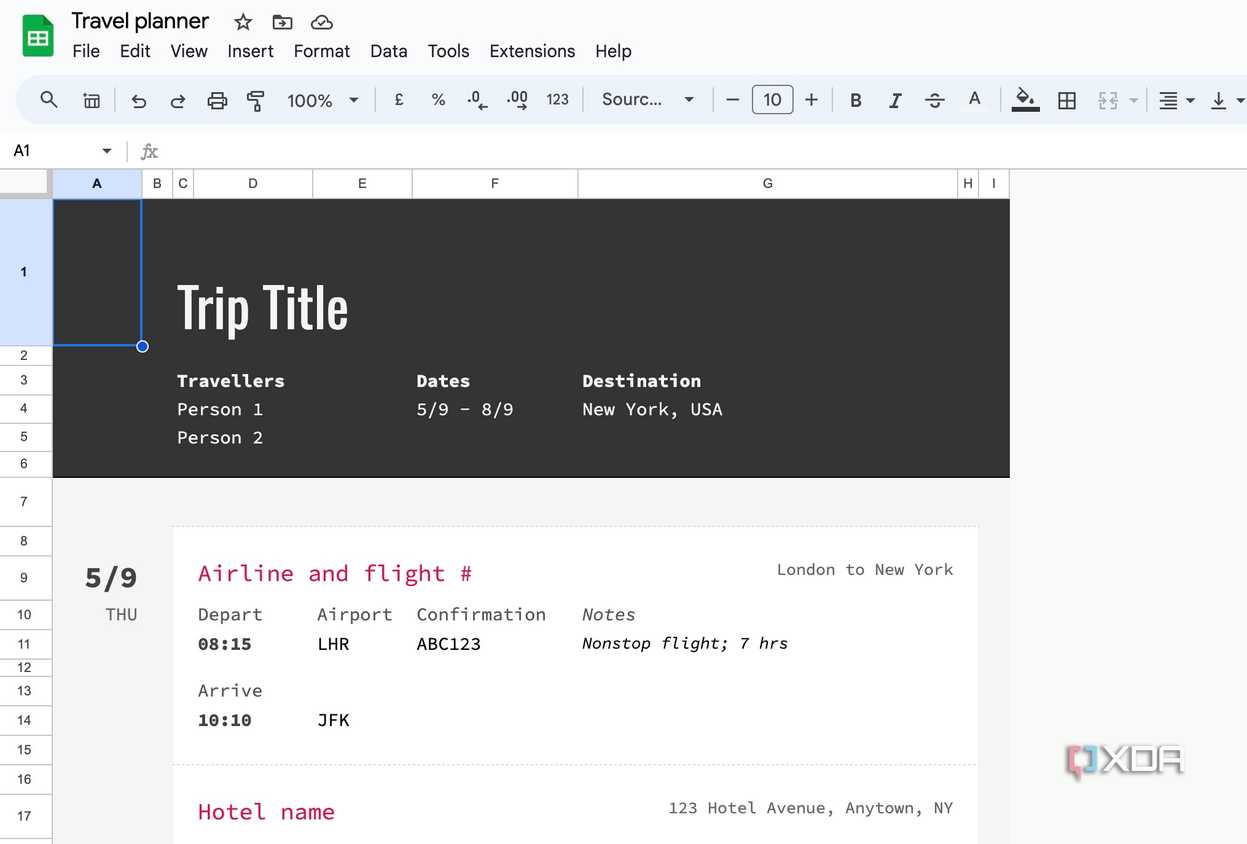Toggle bold formatting

point(856,100)
